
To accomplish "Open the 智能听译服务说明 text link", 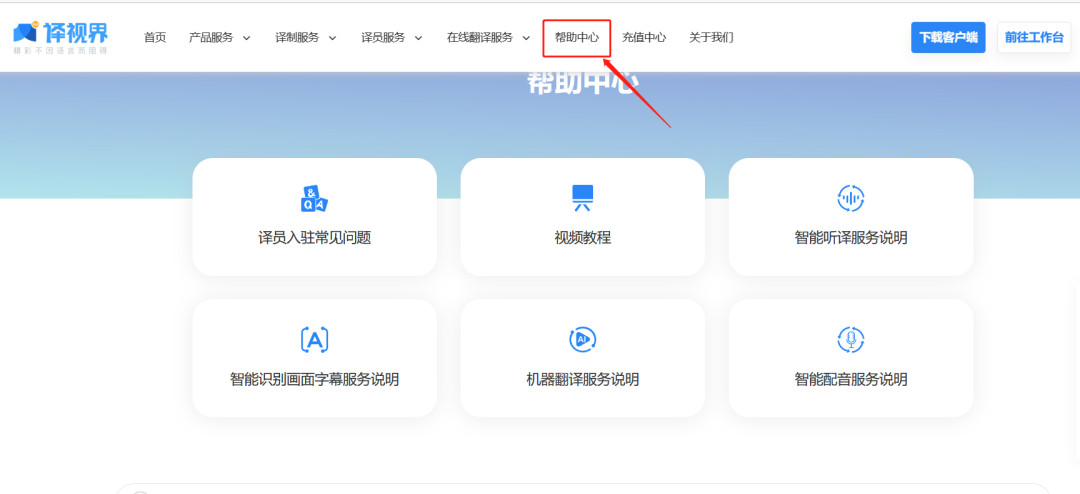I will click(851, 238).
